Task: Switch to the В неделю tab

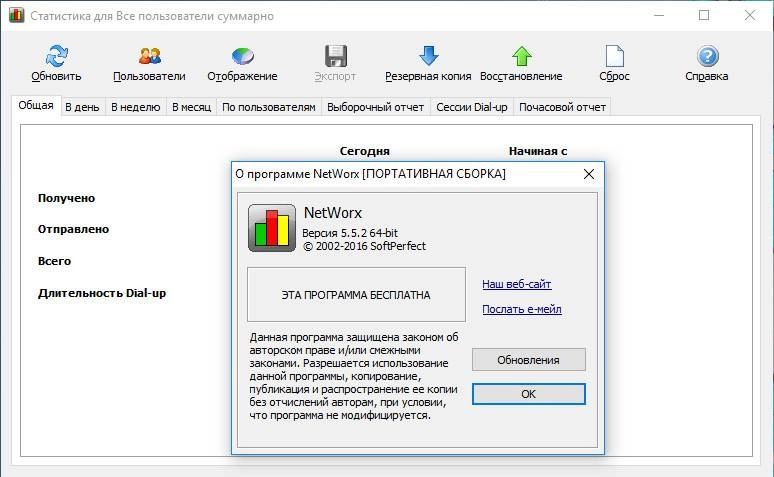Action: 136,107
